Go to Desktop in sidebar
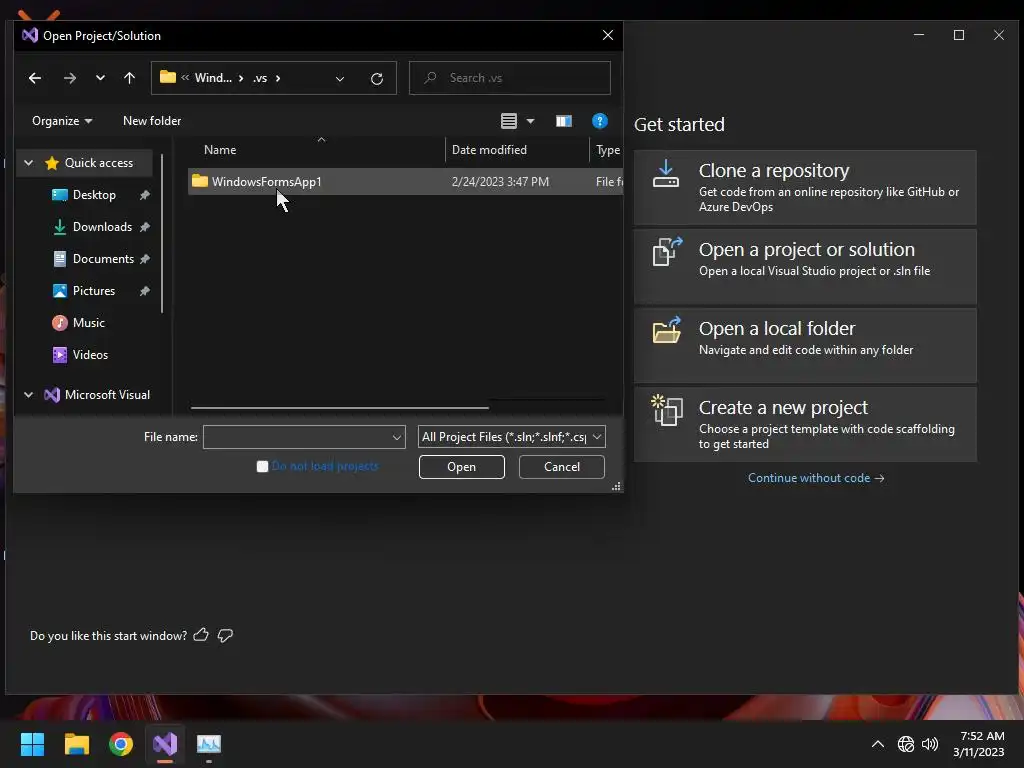The image size is (1024, 768). click(x=94, y=195)
